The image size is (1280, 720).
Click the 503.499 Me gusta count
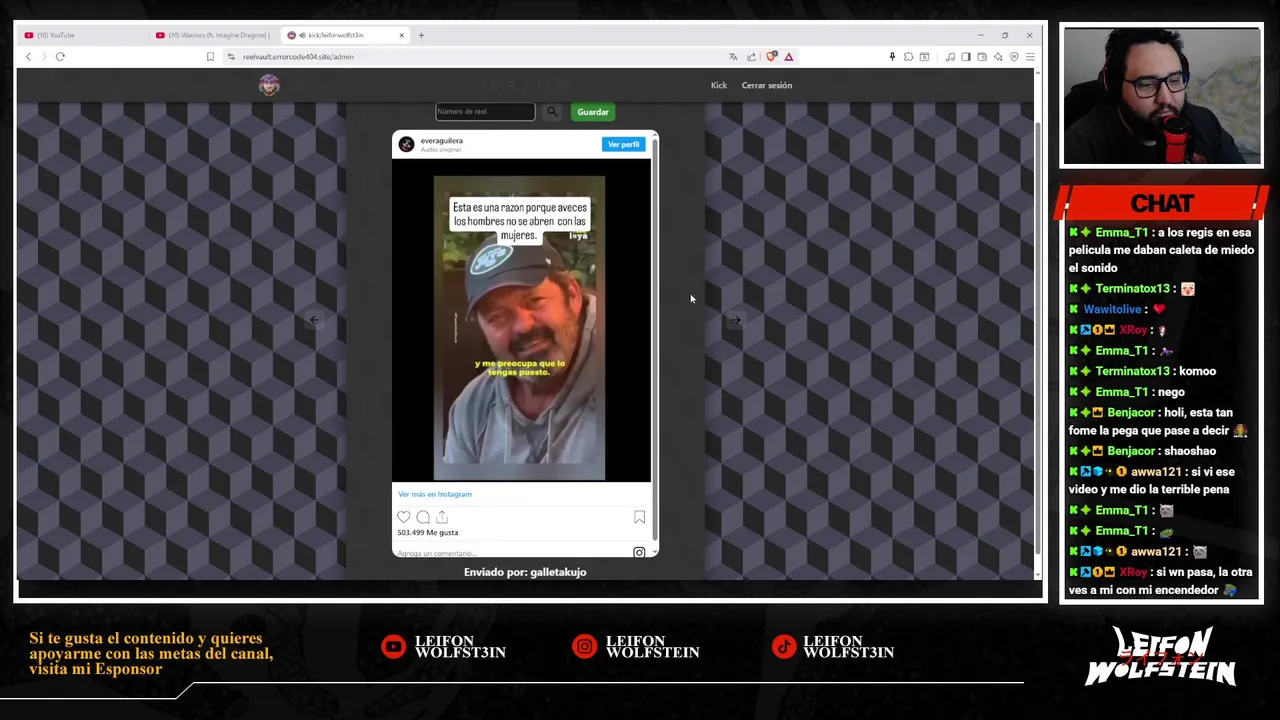click(x=428, y=533)
